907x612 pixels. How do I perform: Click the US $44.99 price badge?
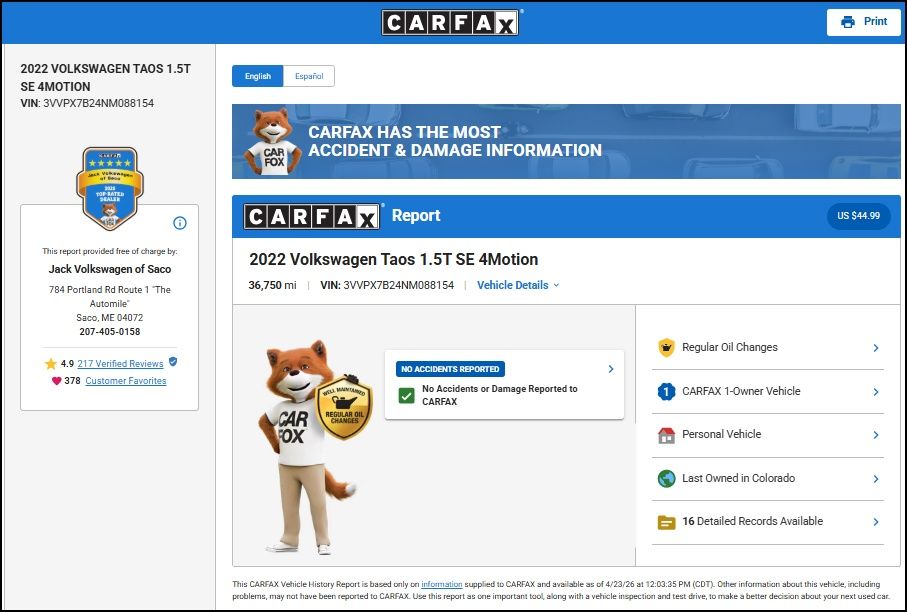[858, 216]
